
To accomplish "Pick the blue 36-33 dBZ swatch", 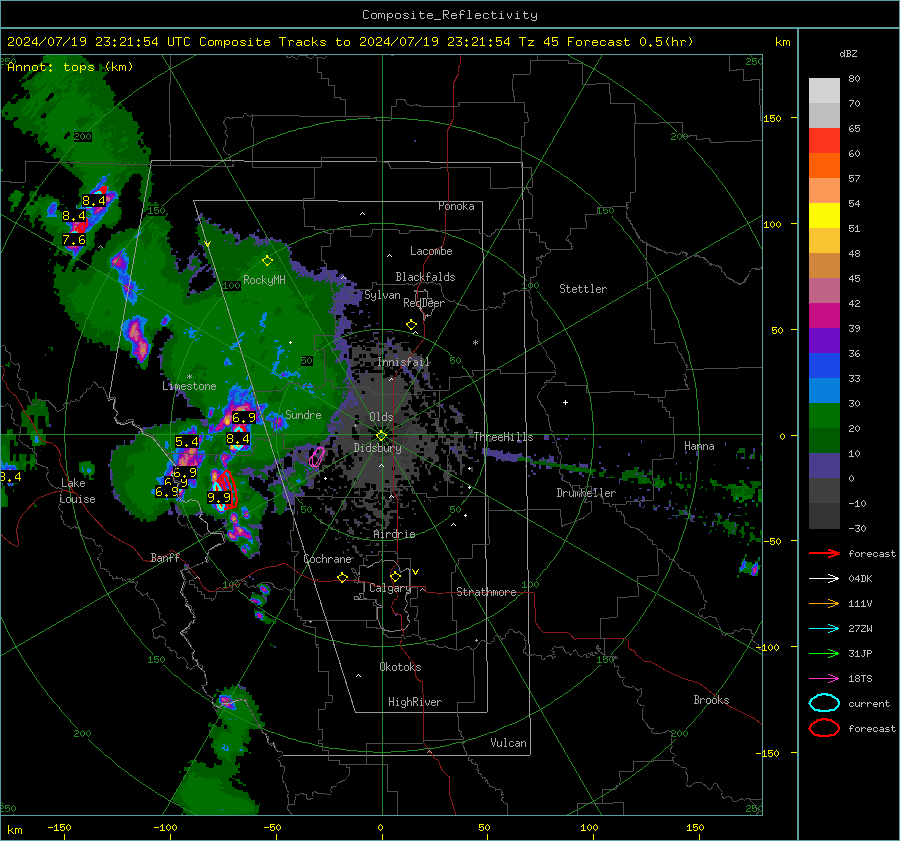I will tap(824, 366).
